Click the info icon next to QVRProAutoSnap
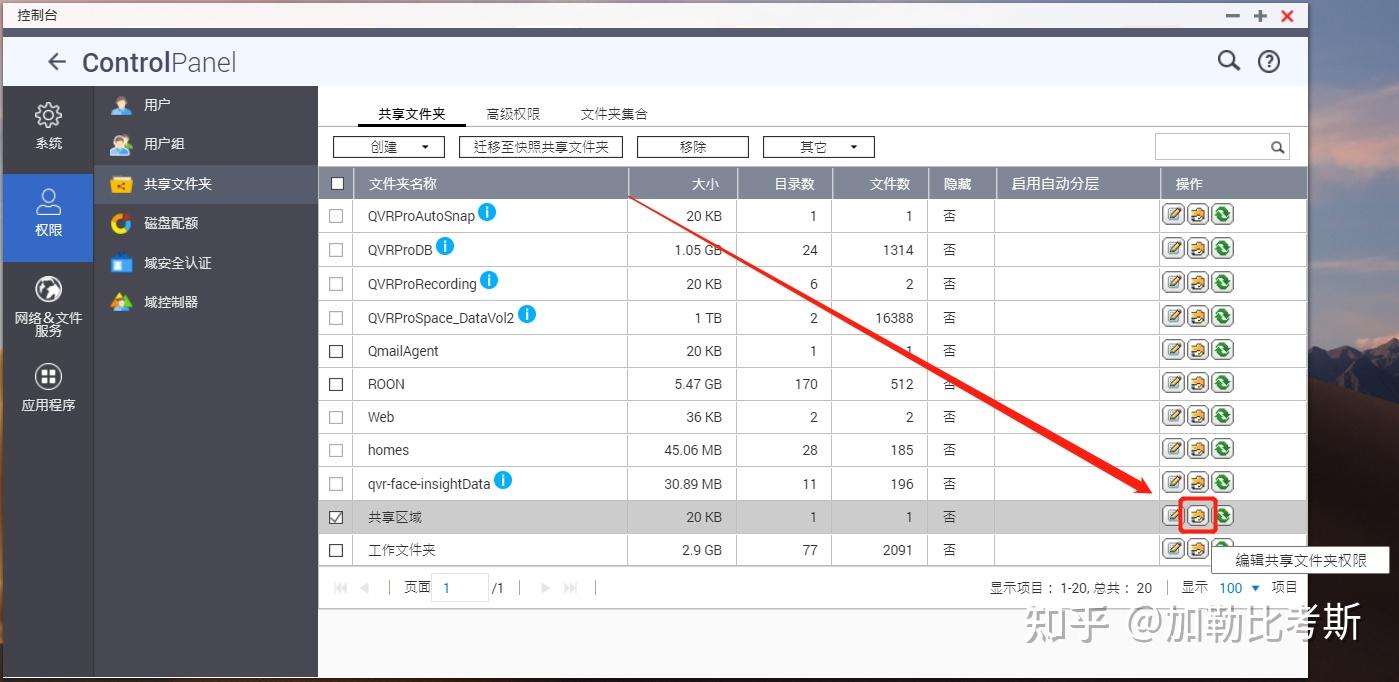This screenshot has height=682, width=1399. [485, 209]
